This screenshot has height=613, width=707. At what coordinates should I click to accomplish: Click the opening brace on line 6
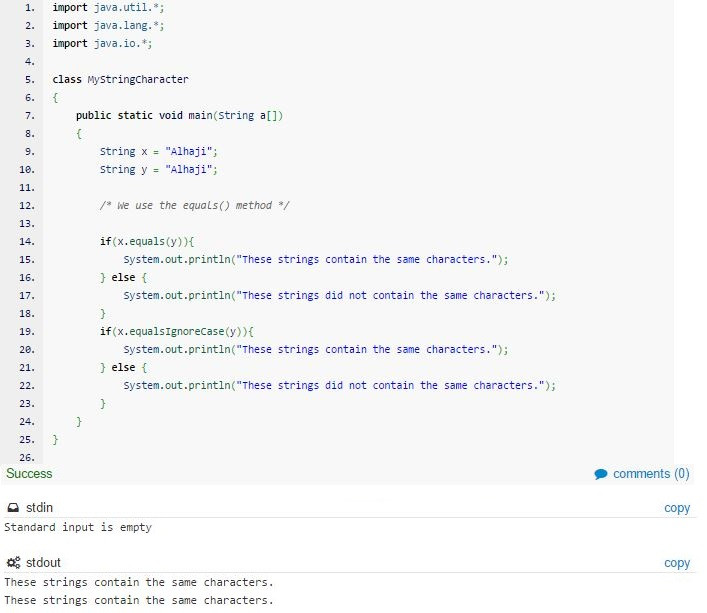pos(55,98)
